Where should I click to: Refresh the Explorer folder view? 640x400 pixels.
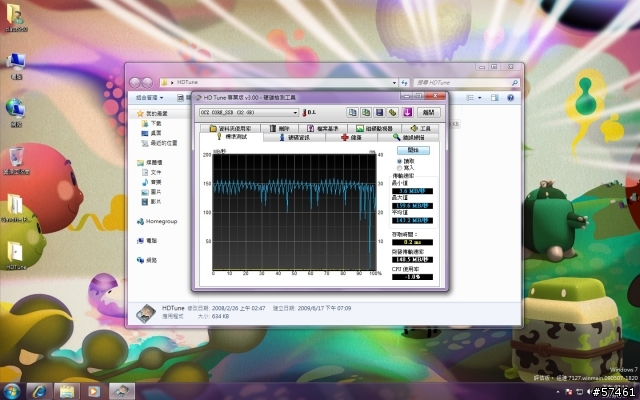coord(404,82)
